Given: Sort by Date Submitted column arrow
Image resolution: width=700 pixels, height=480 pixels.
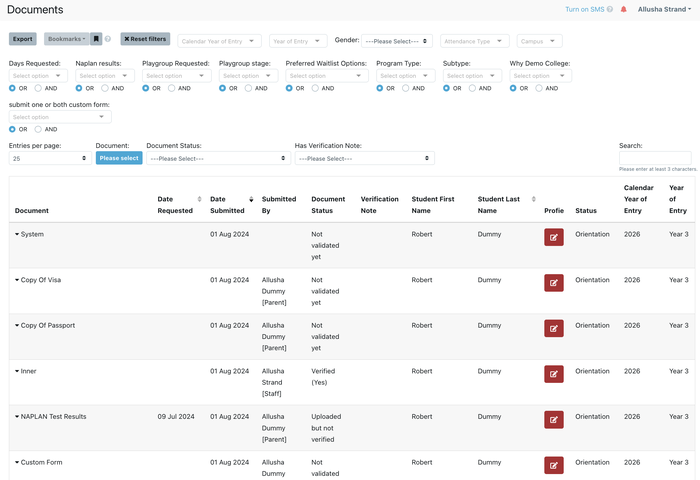Looking at the screenshot, I should 251,199.
